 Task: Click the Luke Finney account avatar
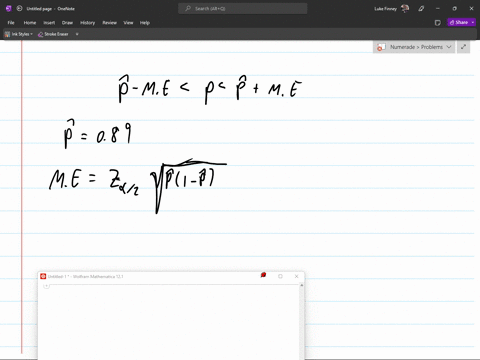click(x=405, y=9)
